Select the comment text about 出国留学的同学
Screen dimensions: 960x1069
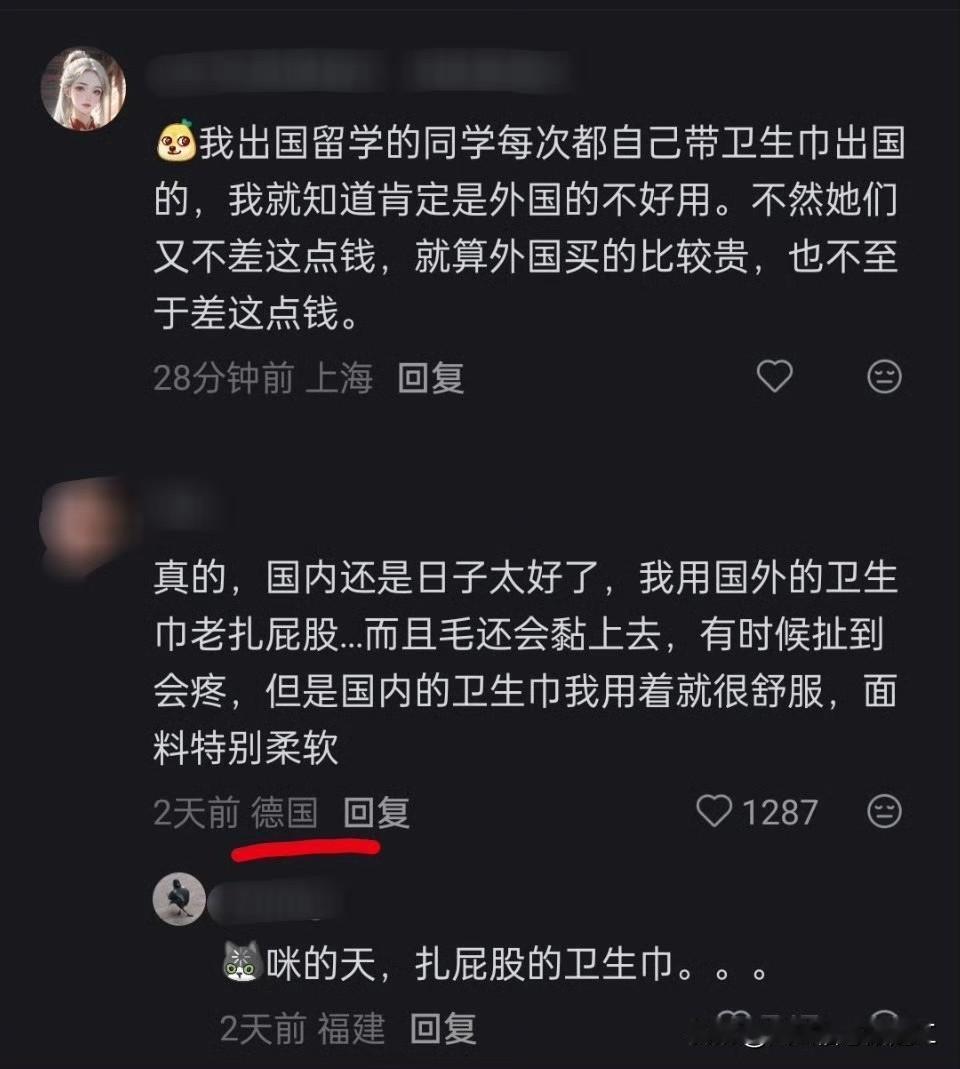pyautogui.click(x=528, y=228)
